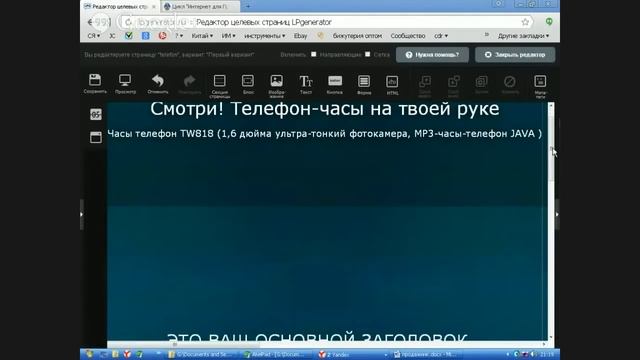Open the red round bookmark icon
640x360 pixels.
tap(162, 36)
